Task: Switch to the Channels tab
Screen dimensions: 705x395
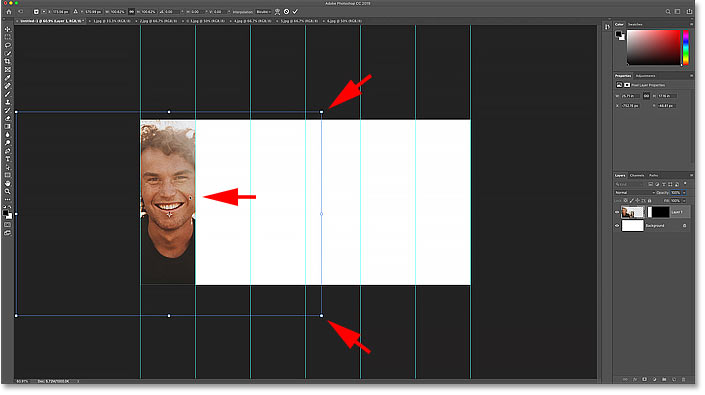Action: (x=637, y=175)
